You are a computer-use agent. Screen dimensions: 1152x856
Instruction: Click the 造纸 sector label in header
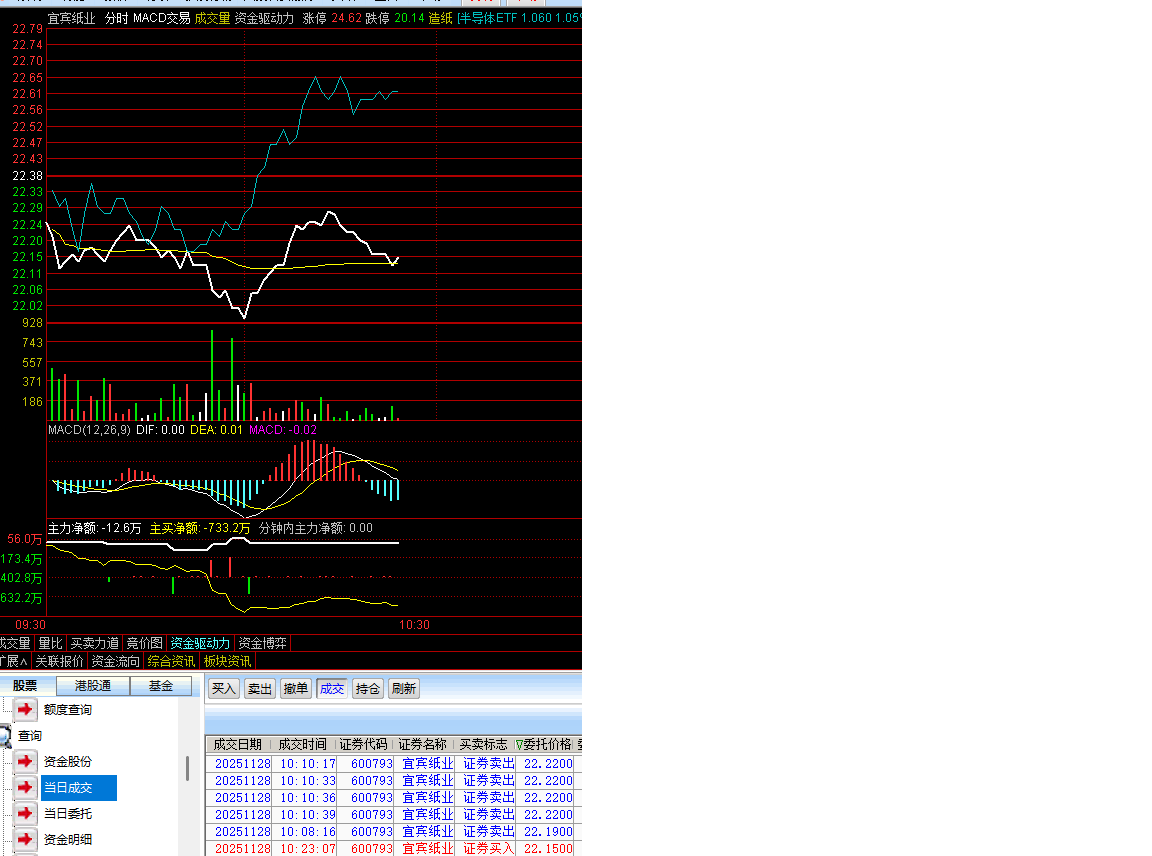tap(441, 18)
